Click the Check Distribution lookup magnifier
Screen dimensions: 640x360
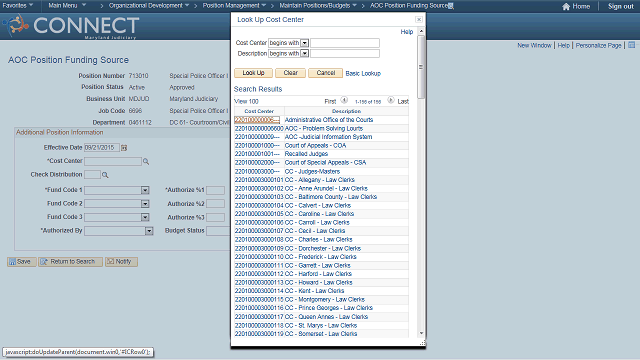(105, 175)
